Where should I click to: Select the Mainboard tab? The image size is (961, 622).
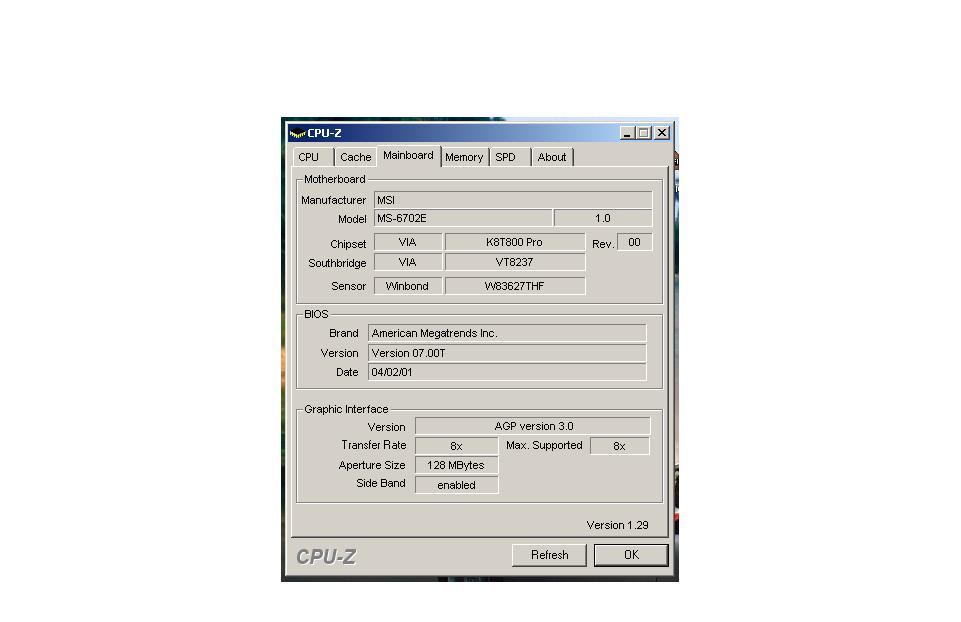coord(408,156)
